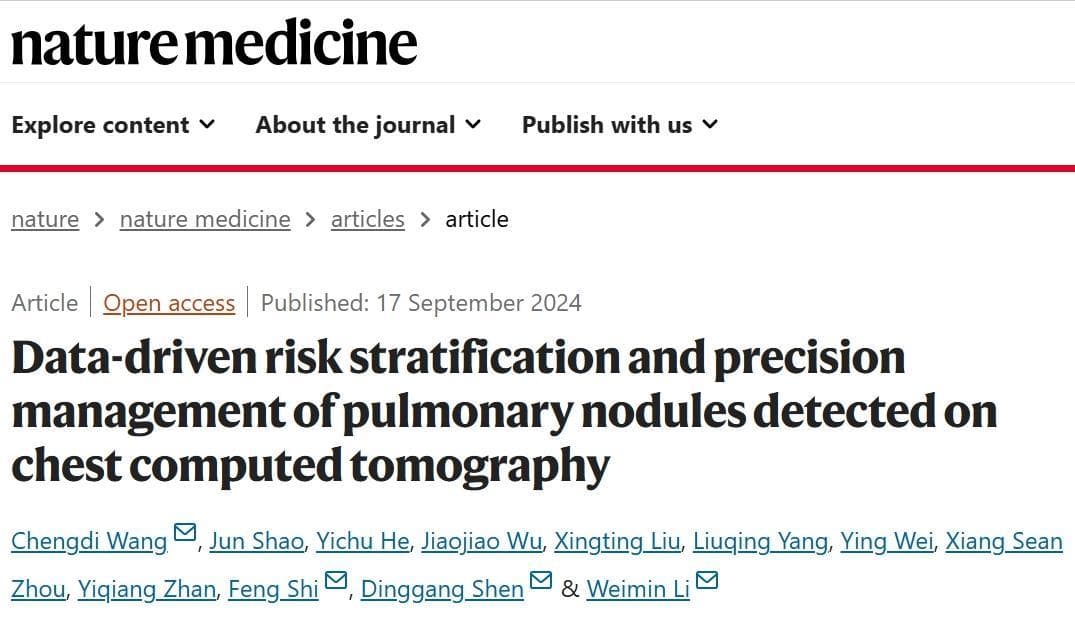
Task: View author Liuqing Yang
Action: pos(760,541)
